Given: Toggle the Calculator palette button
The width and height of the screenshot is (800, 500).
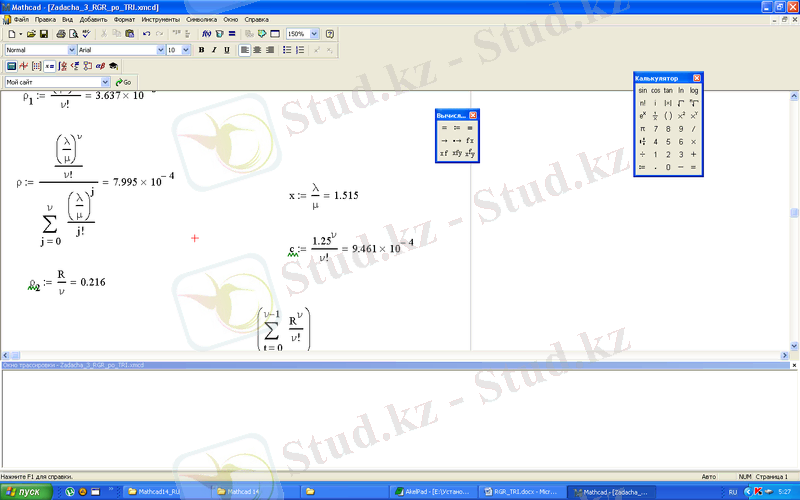Looking at the screenshot, I should pyautogui.click(x=11, y=66).
